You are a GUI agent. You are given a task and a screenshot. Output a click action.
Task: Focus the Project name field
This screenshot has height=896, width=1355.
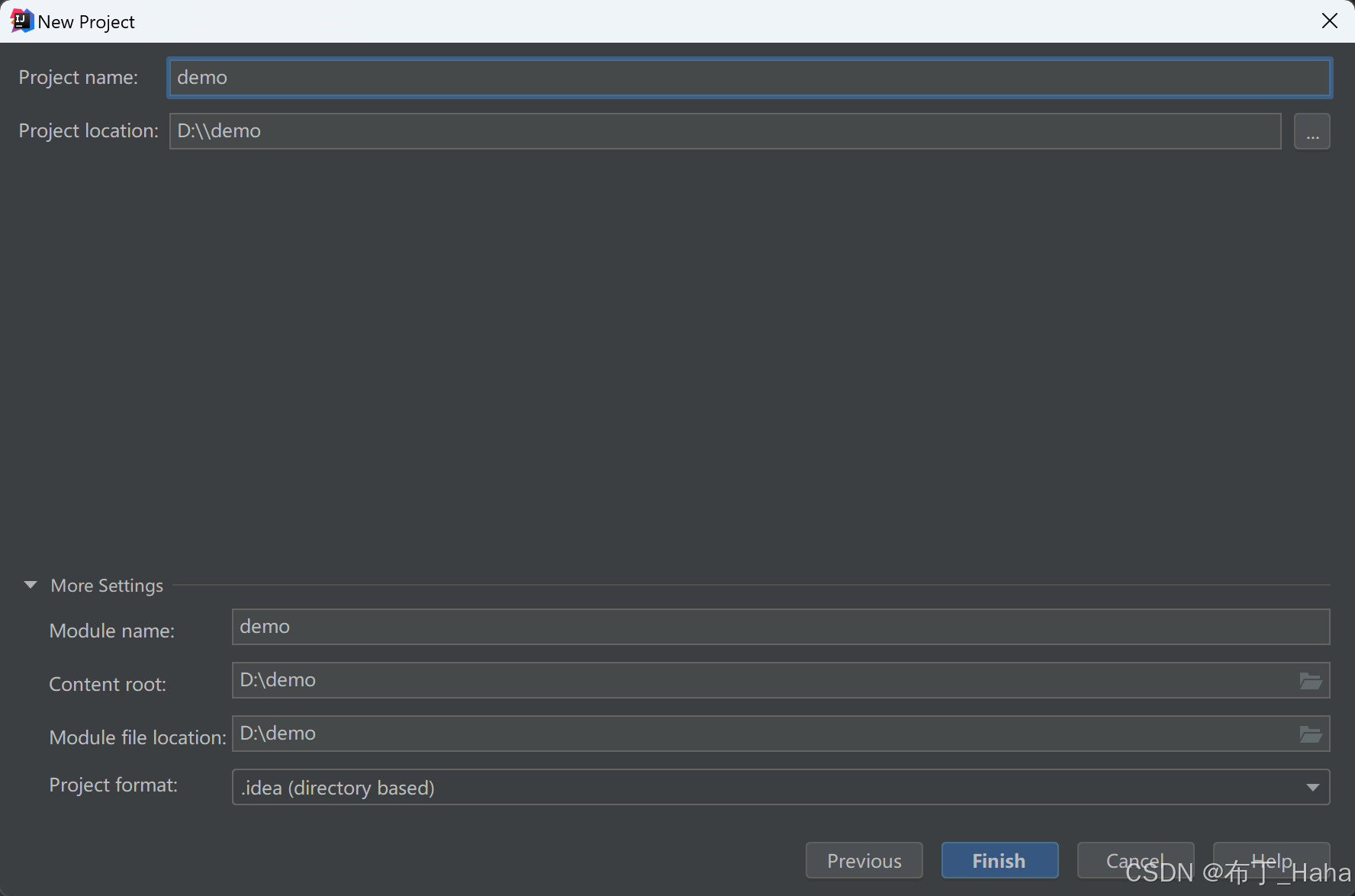click(750, 78)
